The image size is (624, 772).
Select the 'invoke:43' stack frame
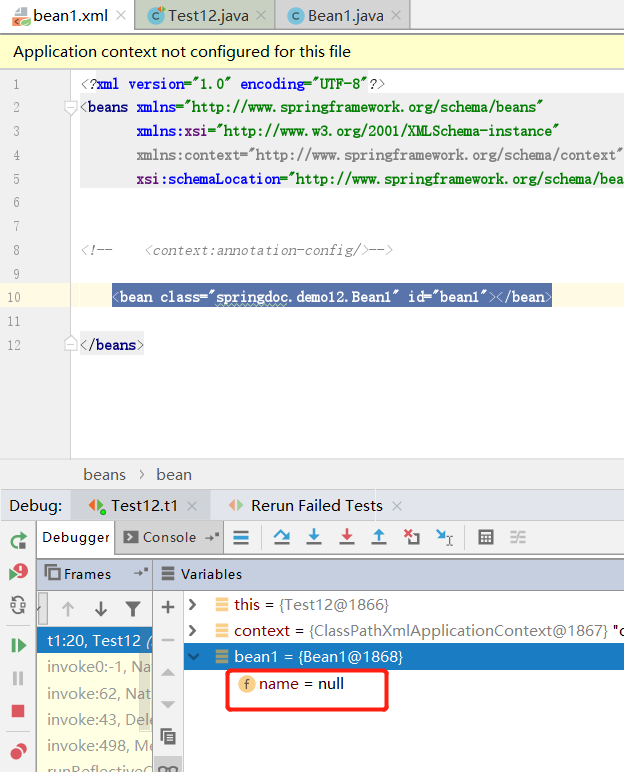click(x=94, y=719)
